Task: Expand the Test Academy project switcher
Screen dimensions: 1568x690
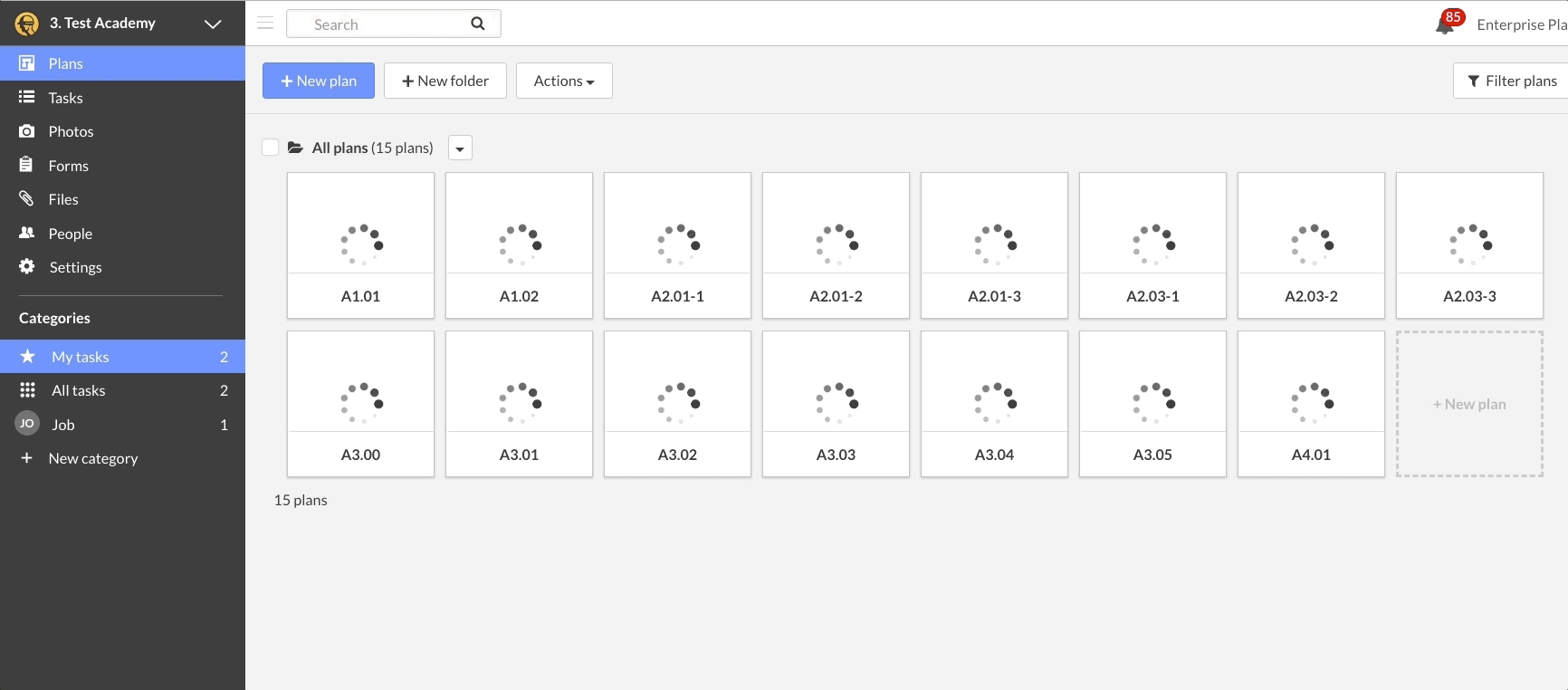Action: click(x=213, y=24)
